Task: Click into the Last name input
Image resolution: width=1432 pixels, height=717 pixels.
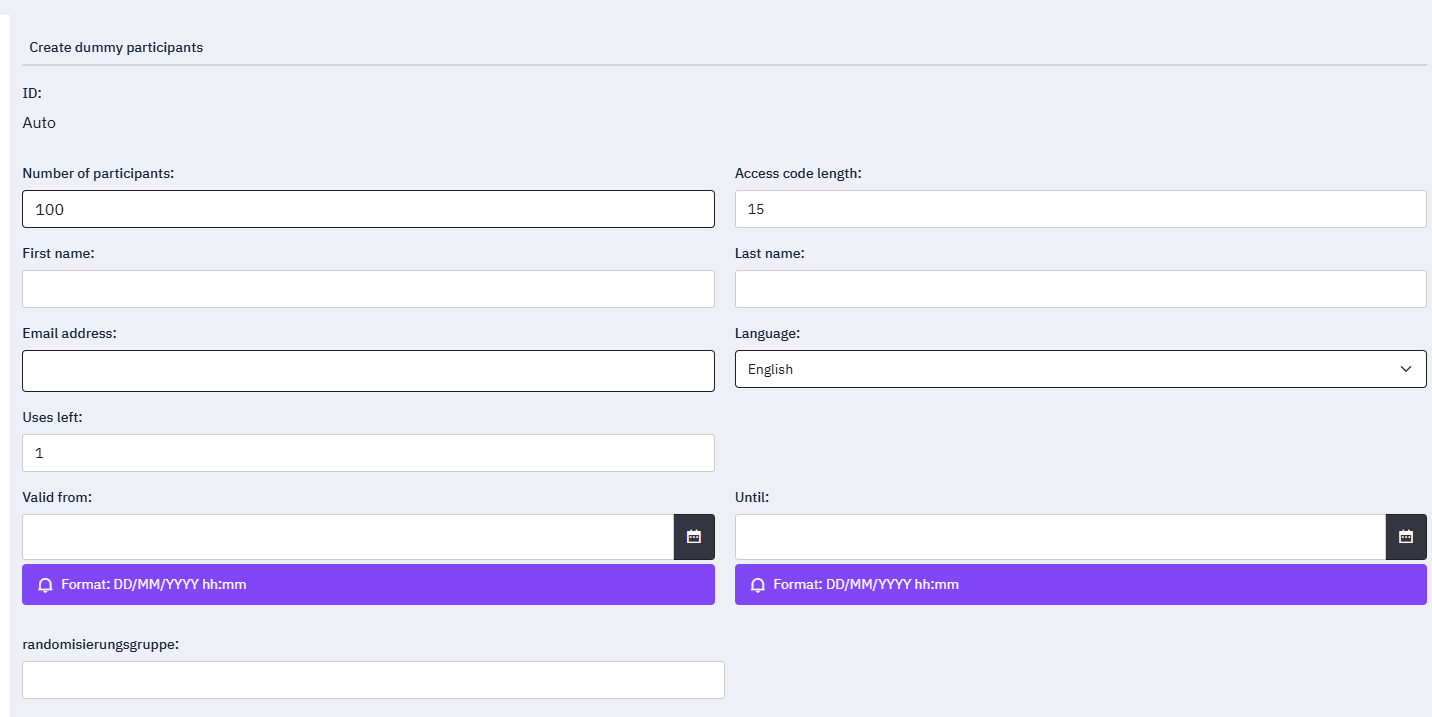Action: (1080, 289)
